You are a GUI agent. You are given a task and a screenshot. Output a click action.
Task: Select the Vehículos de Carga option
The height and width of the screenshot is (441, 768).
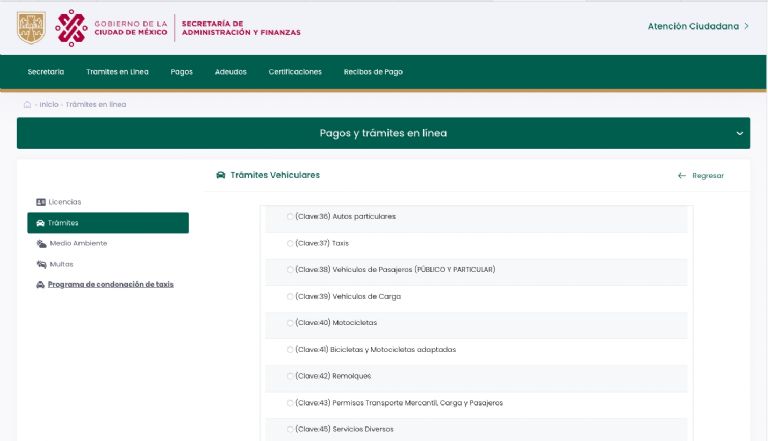point(290,296)
